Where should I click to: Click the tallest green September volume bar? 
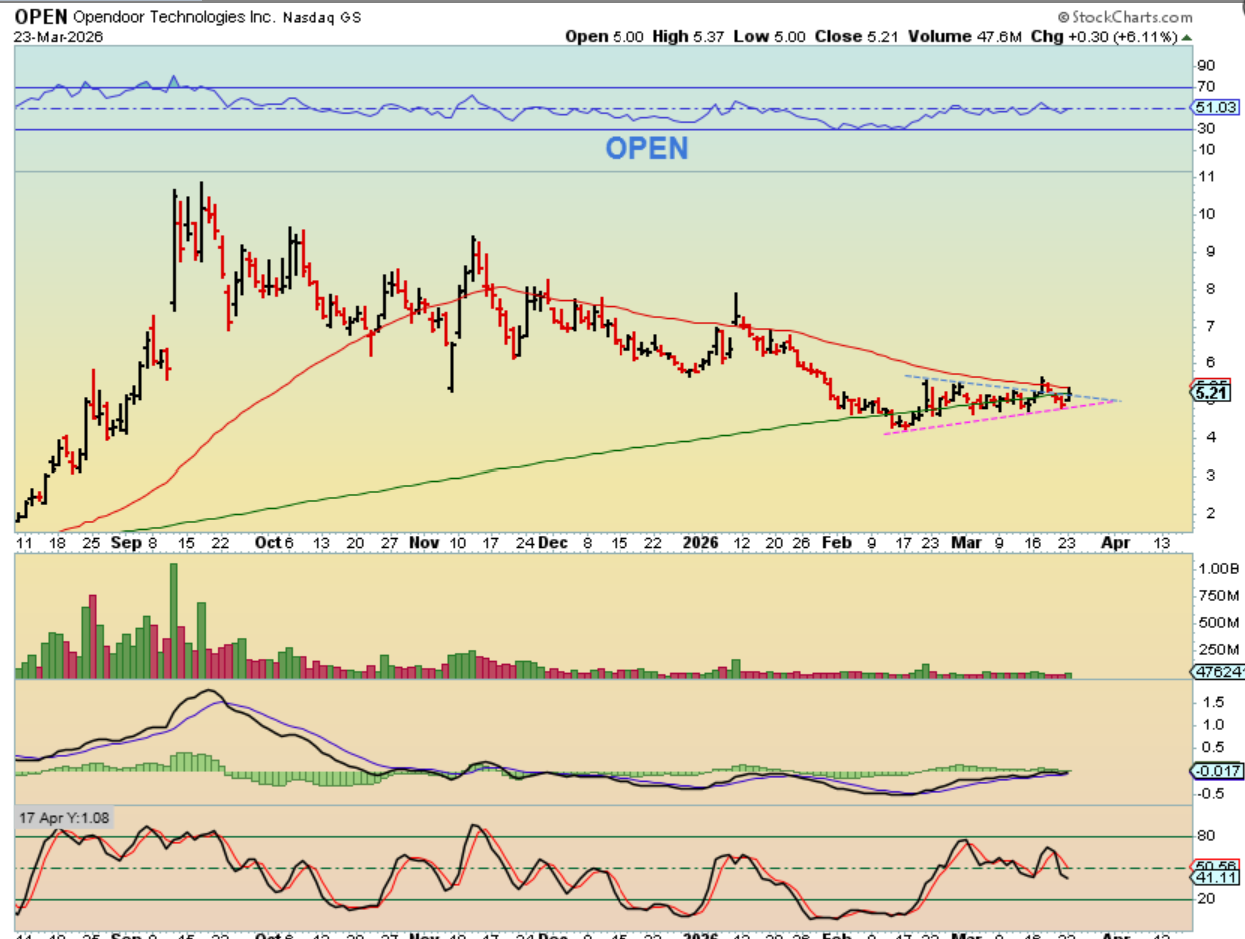(x=173, y=620)
